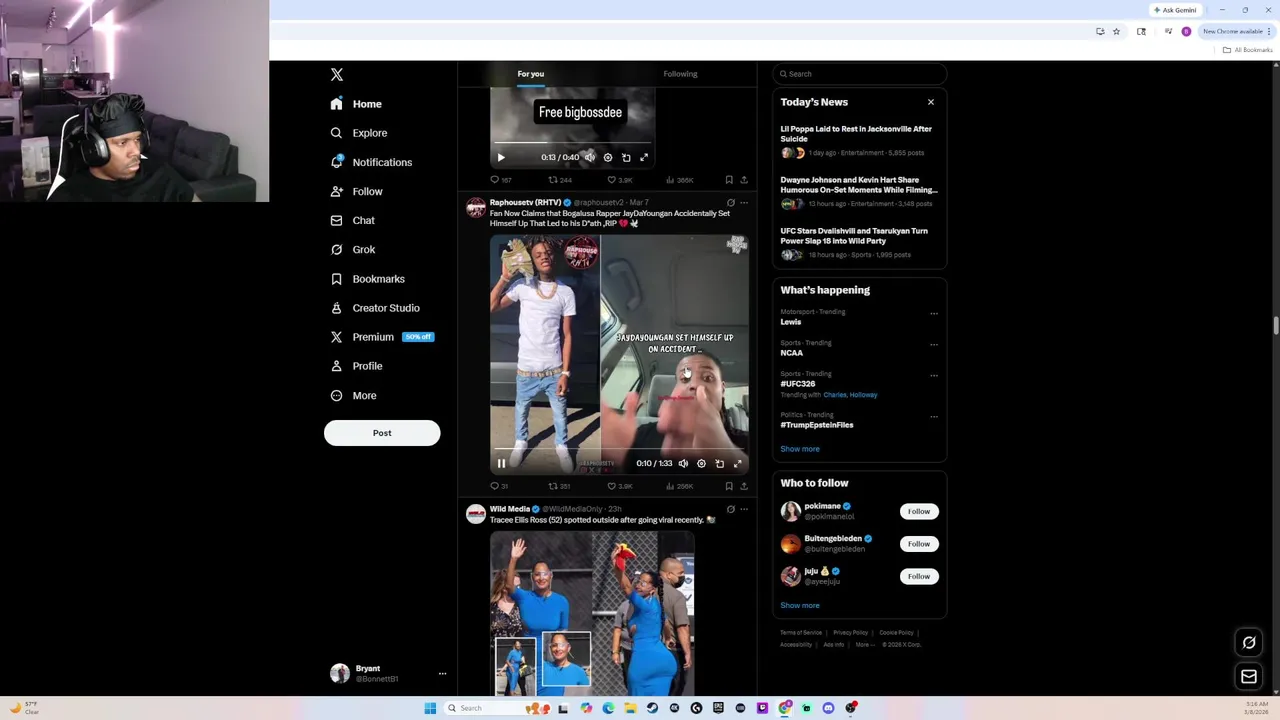
Task: Click Grok explain icon on Raphousetv post
Action: tap(731, 203)
